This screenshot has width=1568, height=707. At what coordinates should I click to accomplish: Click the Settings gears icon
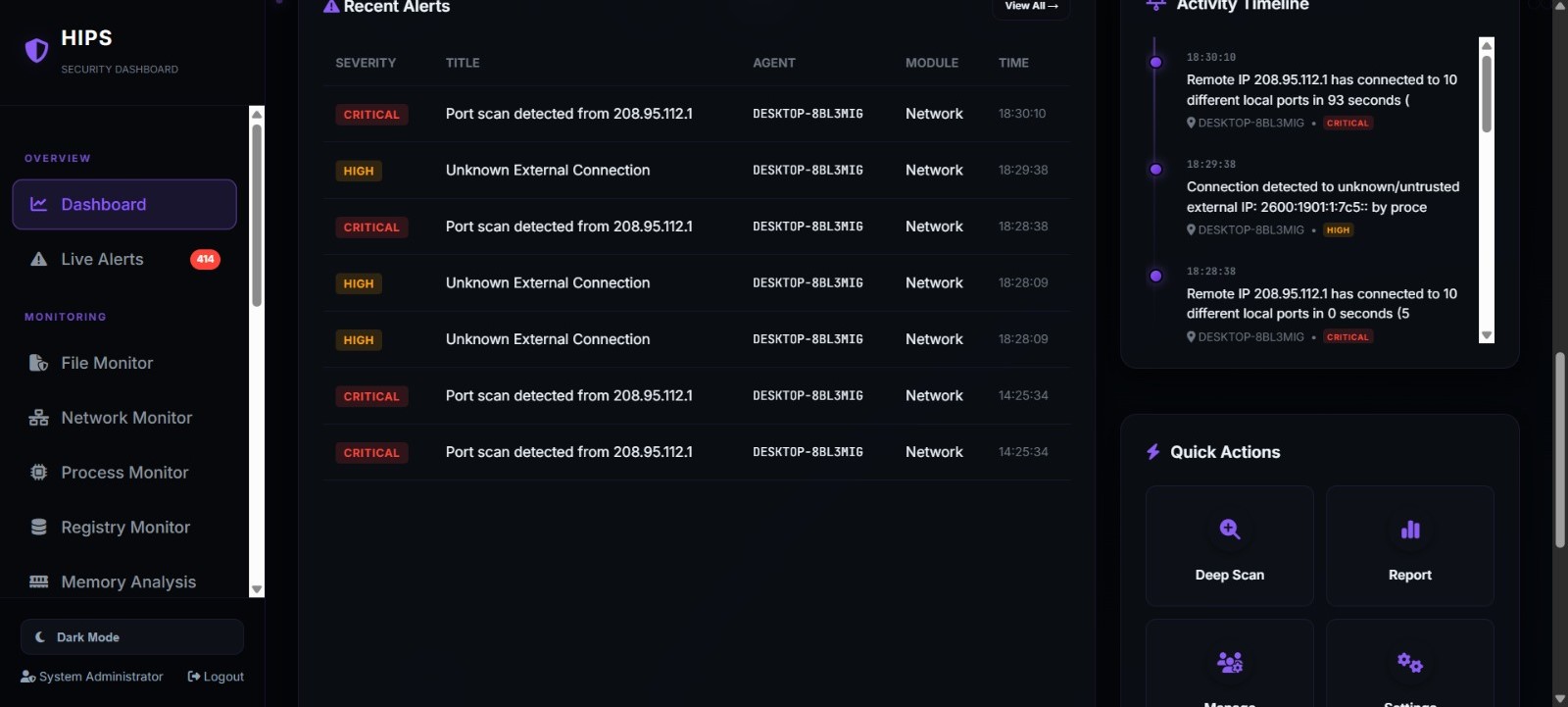[x=1410, y=662]
